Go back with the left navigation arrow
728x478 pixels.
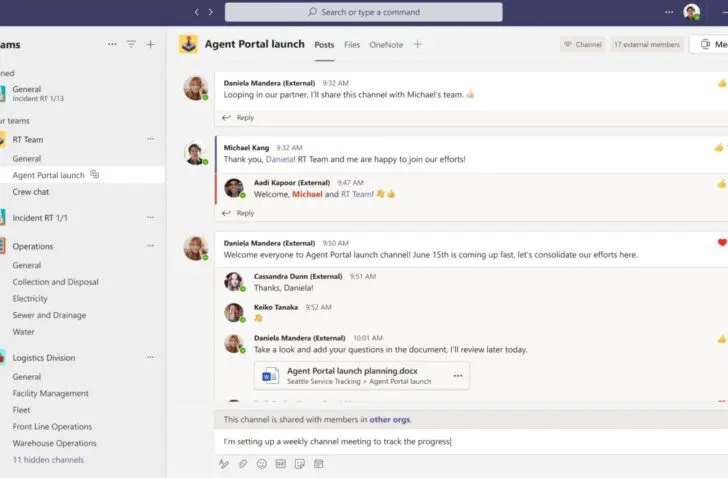[196, 12]
